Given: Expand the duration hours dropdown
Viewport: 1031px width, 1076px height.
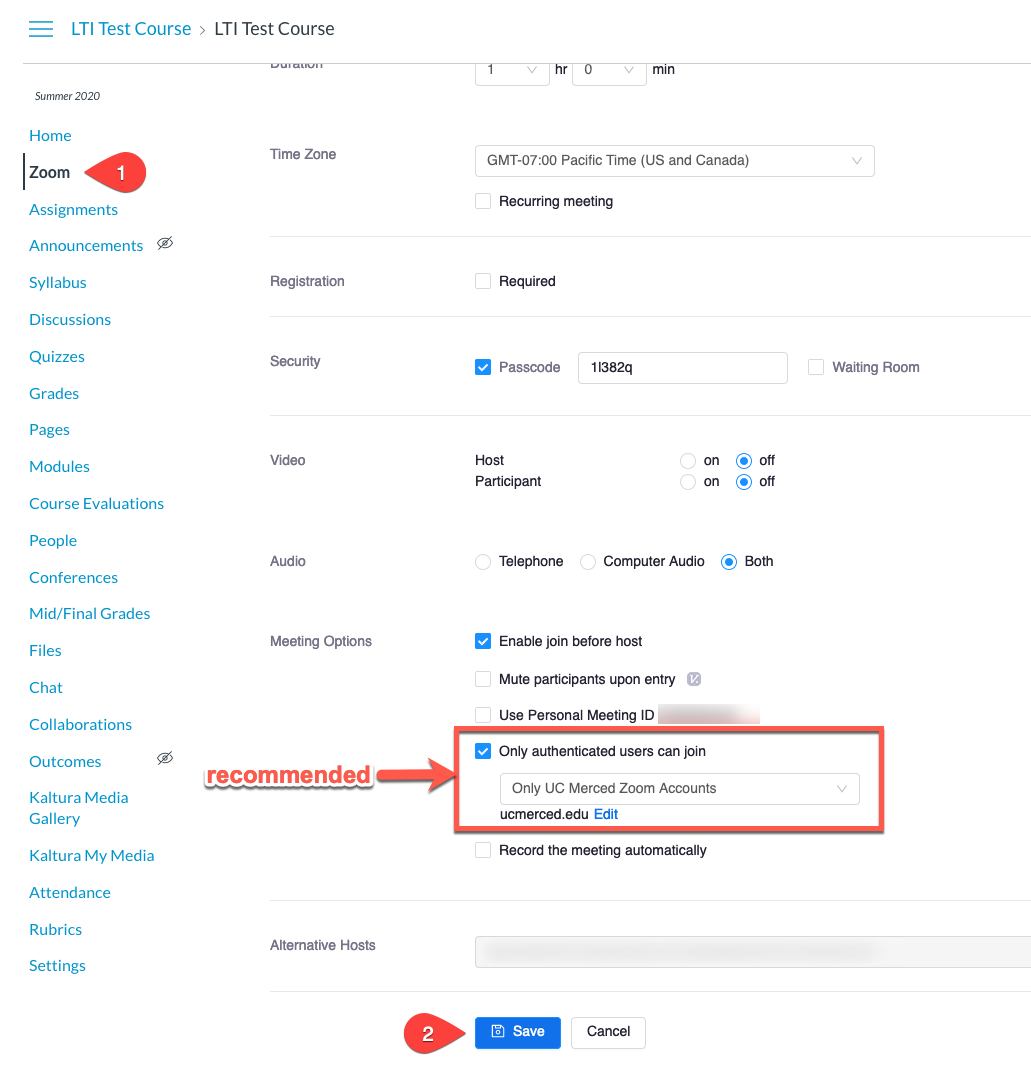Looking at the screenshot, I should 512,70.
